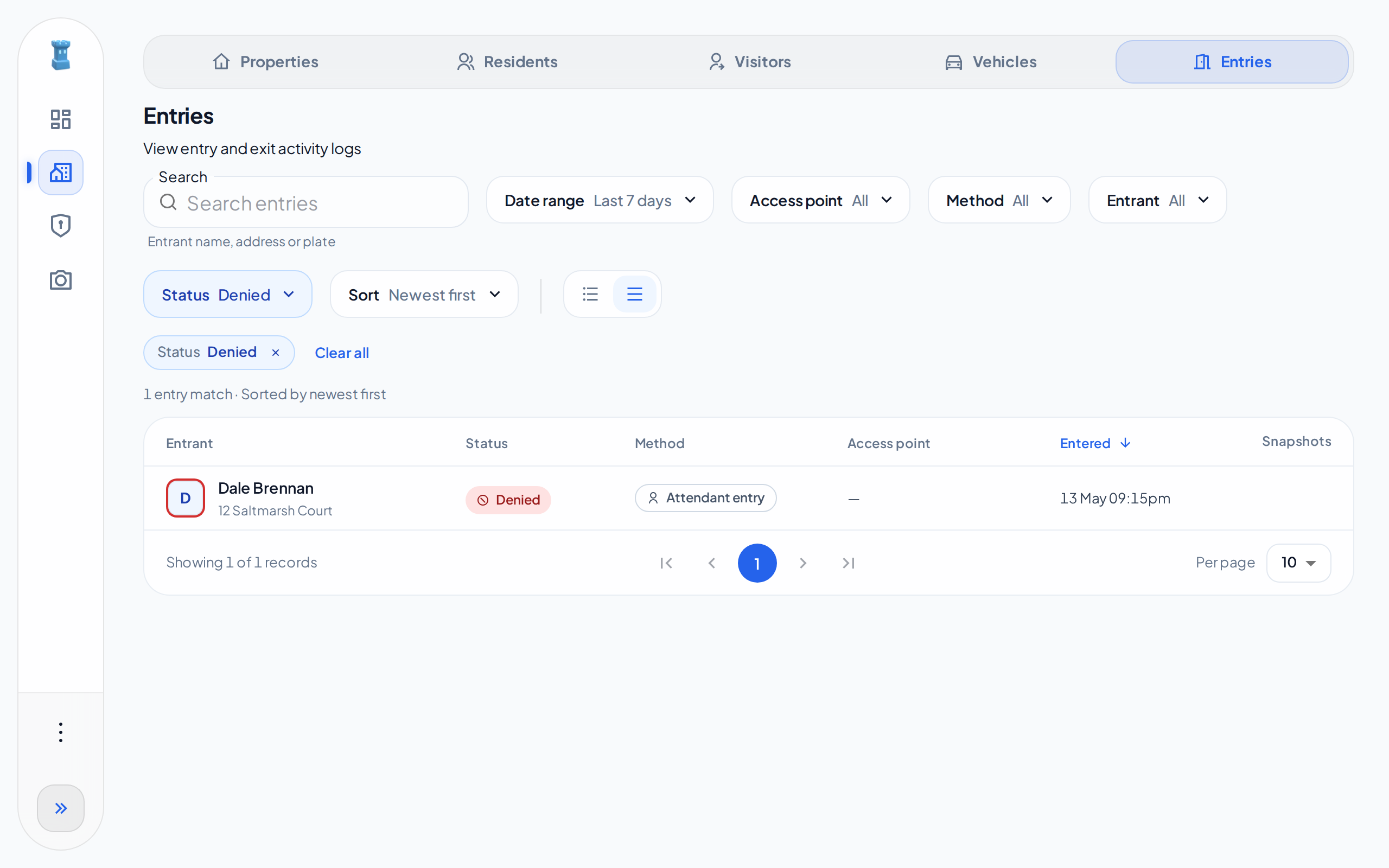Select the building properties icon in sidebar
The image size is (1389, 868).
tap(60, 172)
